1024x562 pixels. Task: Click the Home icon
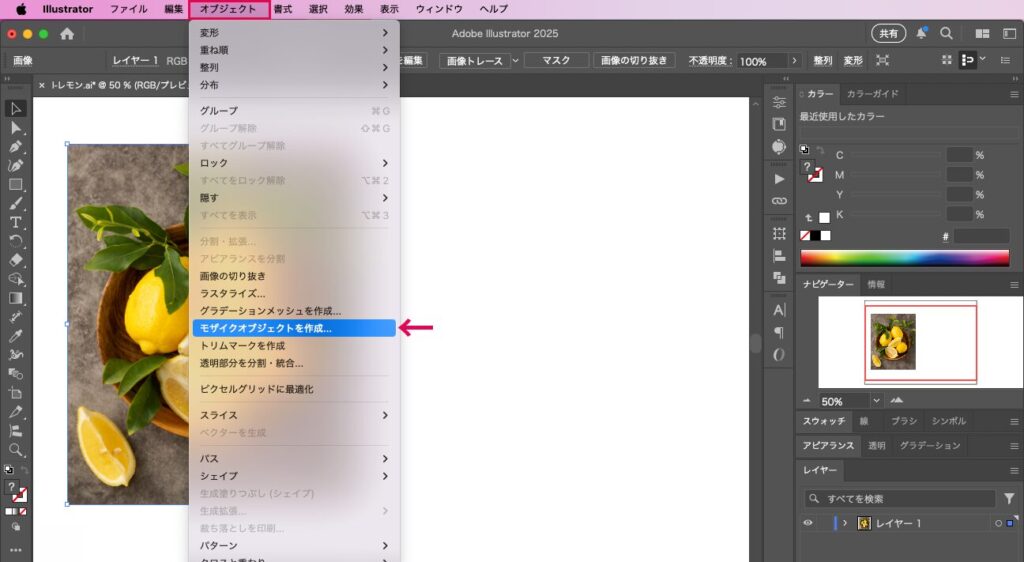tap(67, 34)
